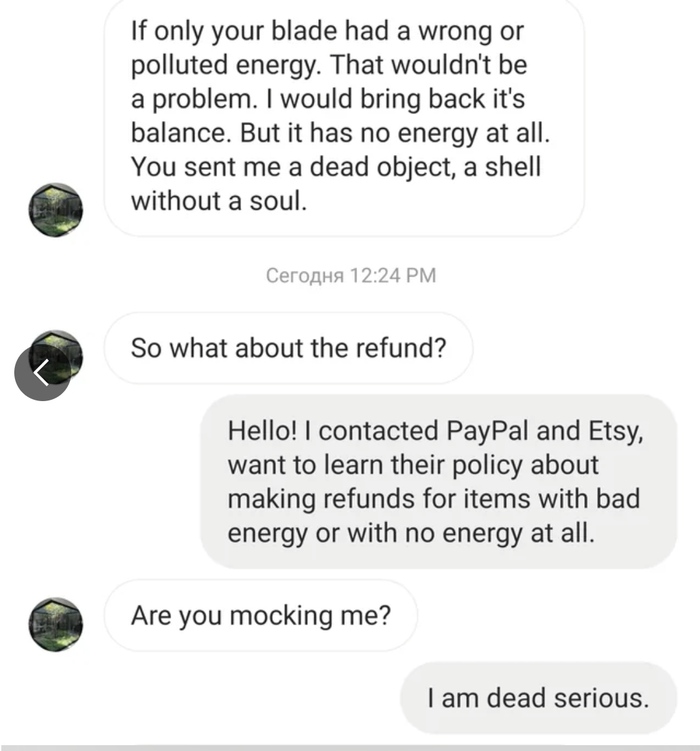Click the word "Hello!" in the outgoing message

pos(262,431)
